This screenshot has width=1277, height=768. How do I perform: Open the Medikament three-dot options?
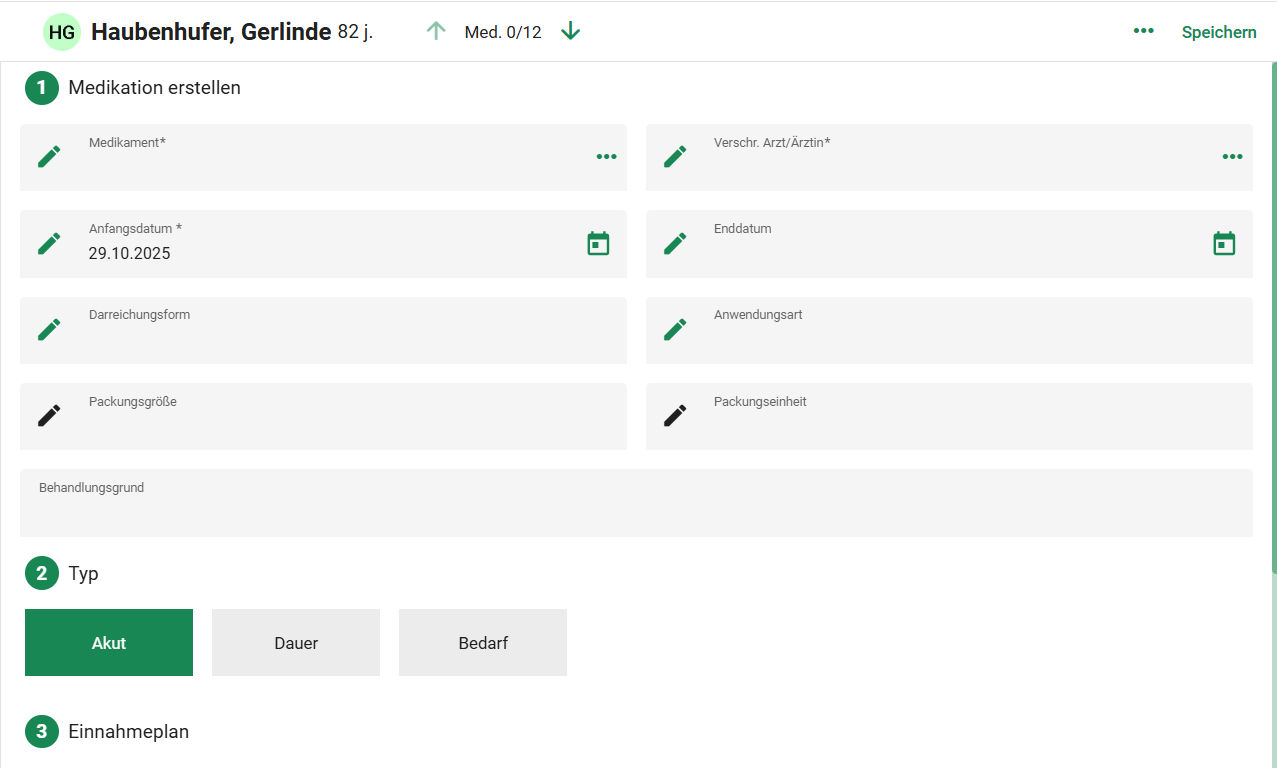click(606, 157)
